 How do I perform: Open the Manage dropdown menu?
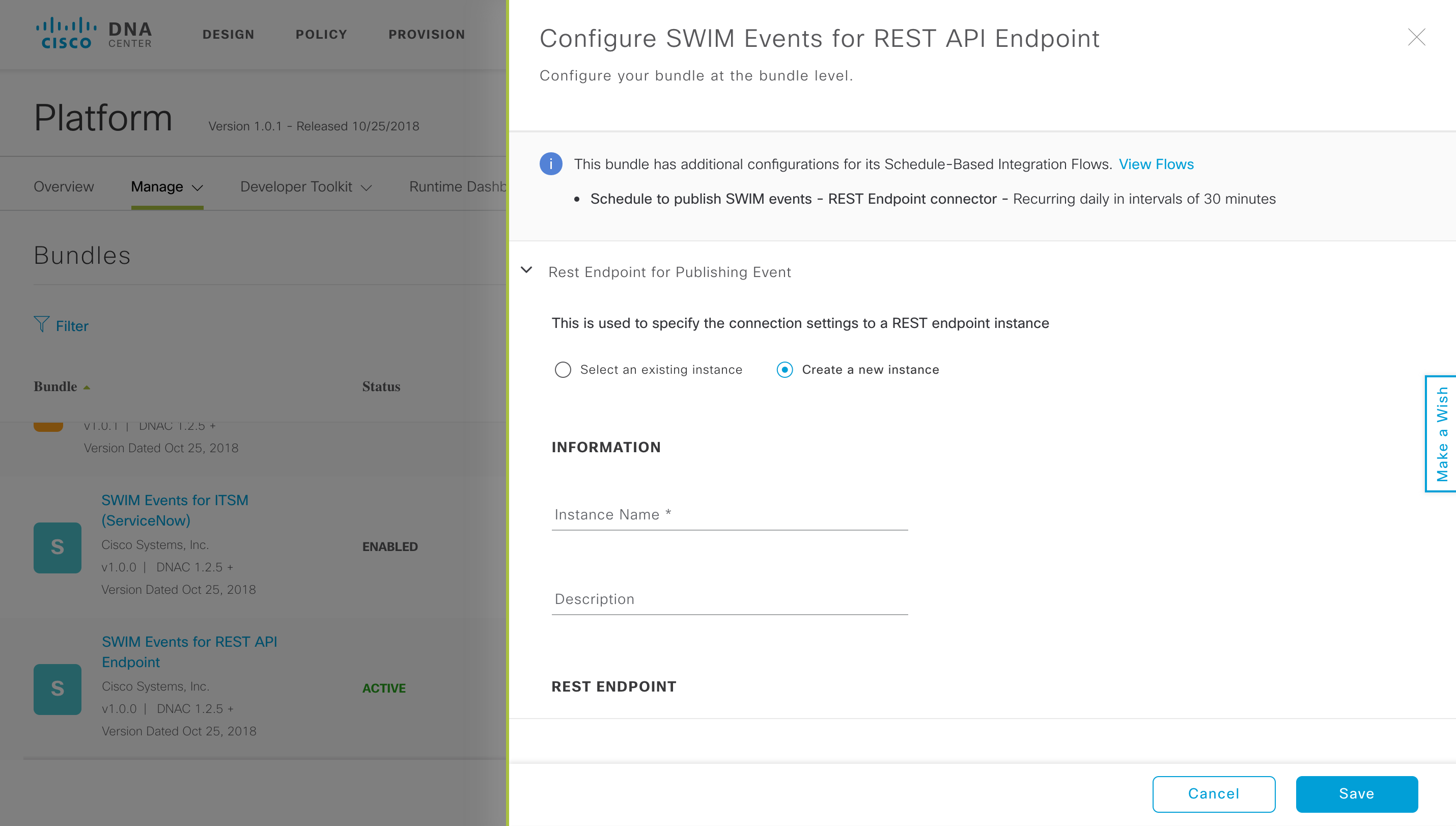pos(166,187)
